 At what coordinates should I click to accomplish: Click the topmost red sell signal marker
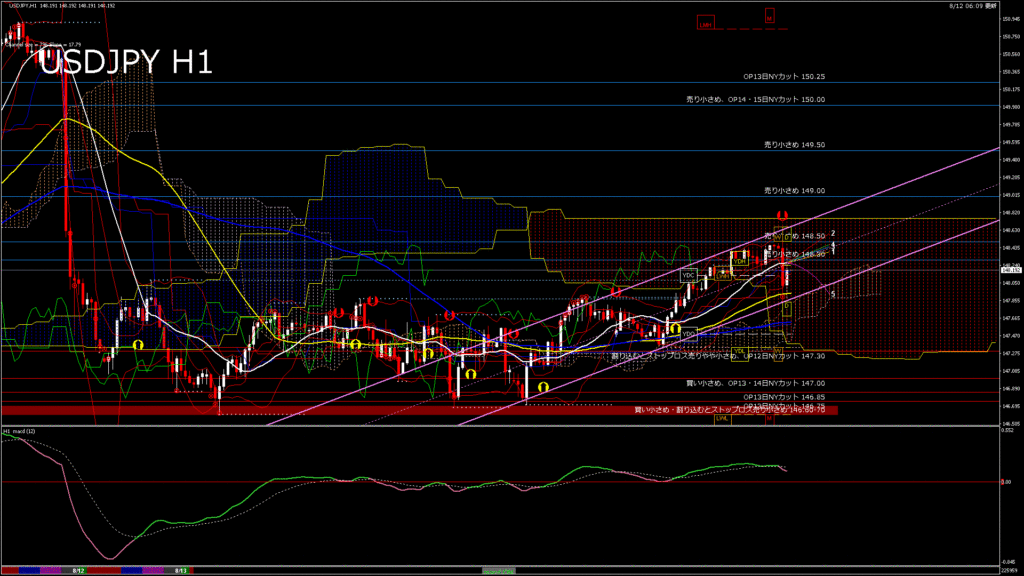click(x=783, y=215)
